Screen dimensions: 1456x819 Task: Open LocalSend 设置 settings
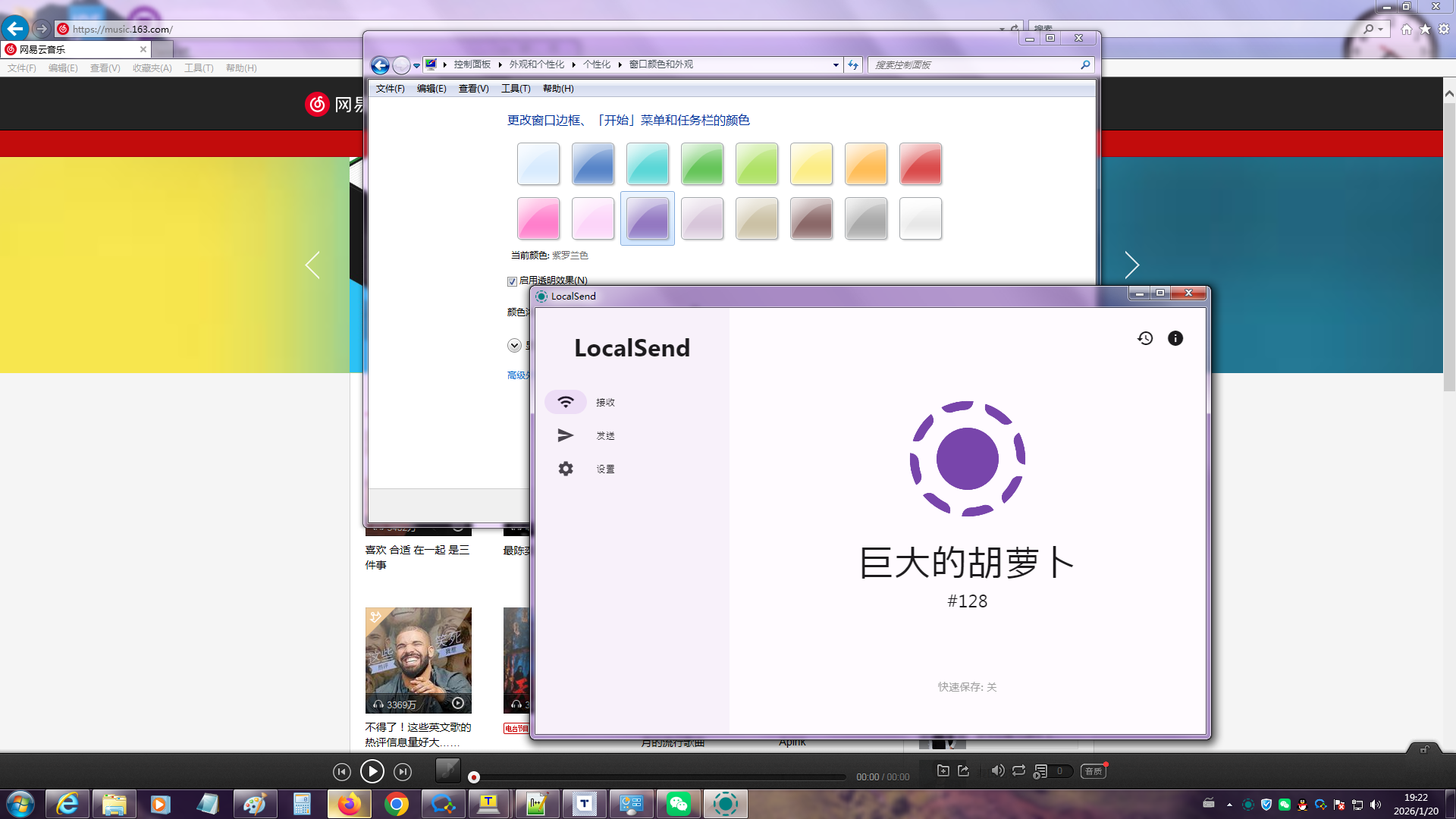(x=584, y=469)
